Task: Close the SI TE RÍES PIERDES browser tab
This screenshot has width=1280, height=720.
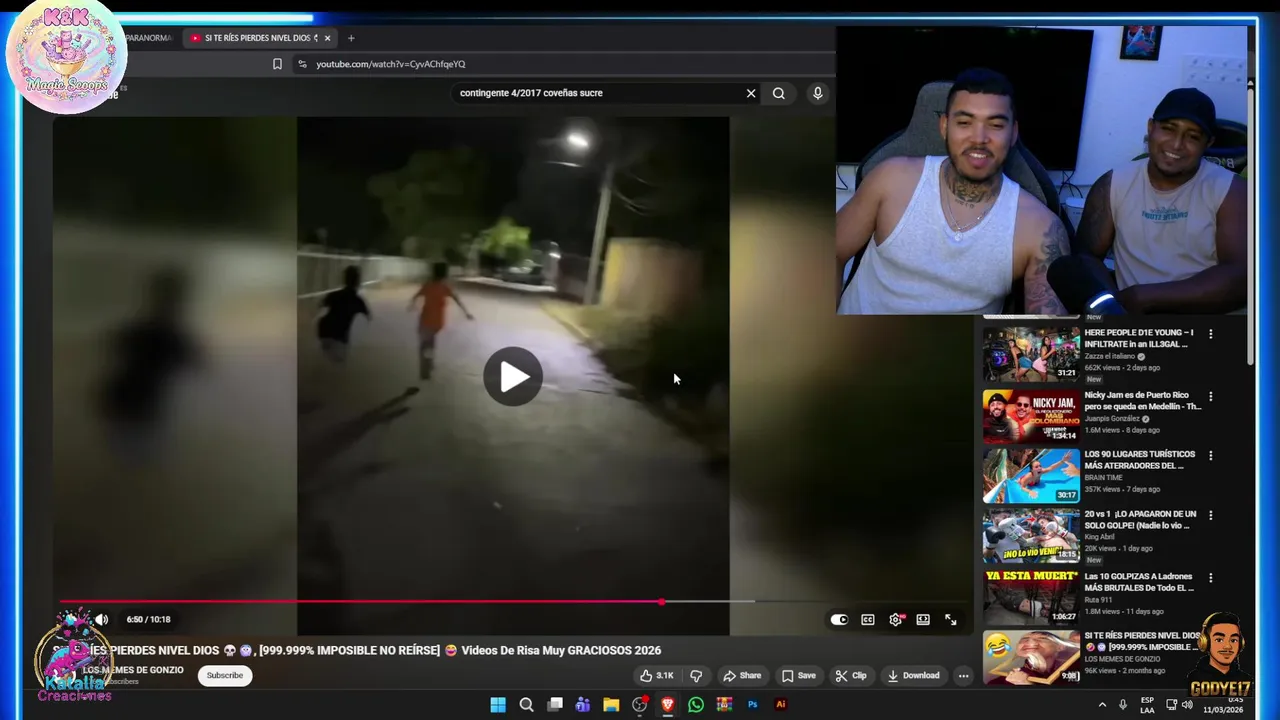Action: [327, 38]
